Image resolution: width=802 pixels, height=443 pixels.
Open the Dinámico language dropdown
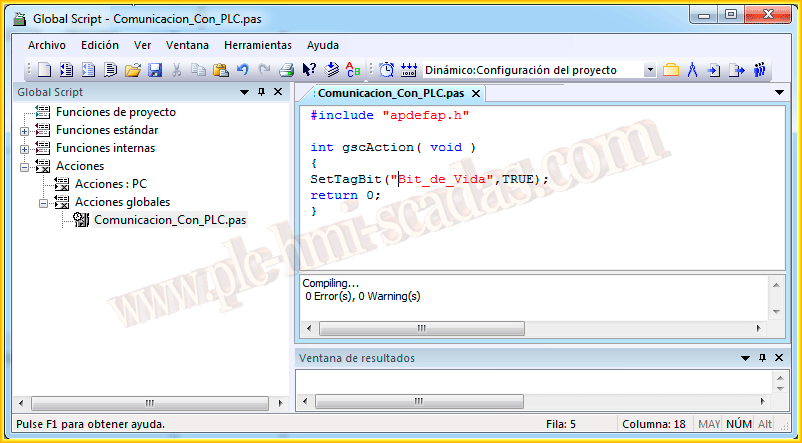pyautogui.click(x=650, y=70)
